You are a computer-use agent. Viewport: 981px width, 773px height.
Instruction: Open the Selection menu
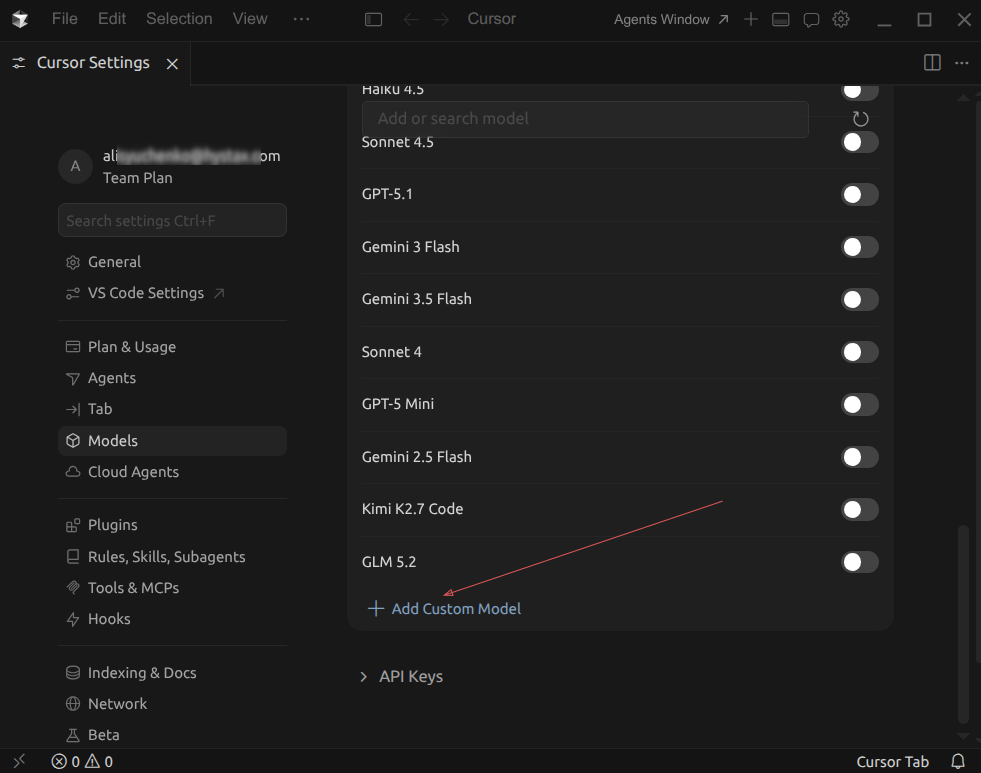179,19
